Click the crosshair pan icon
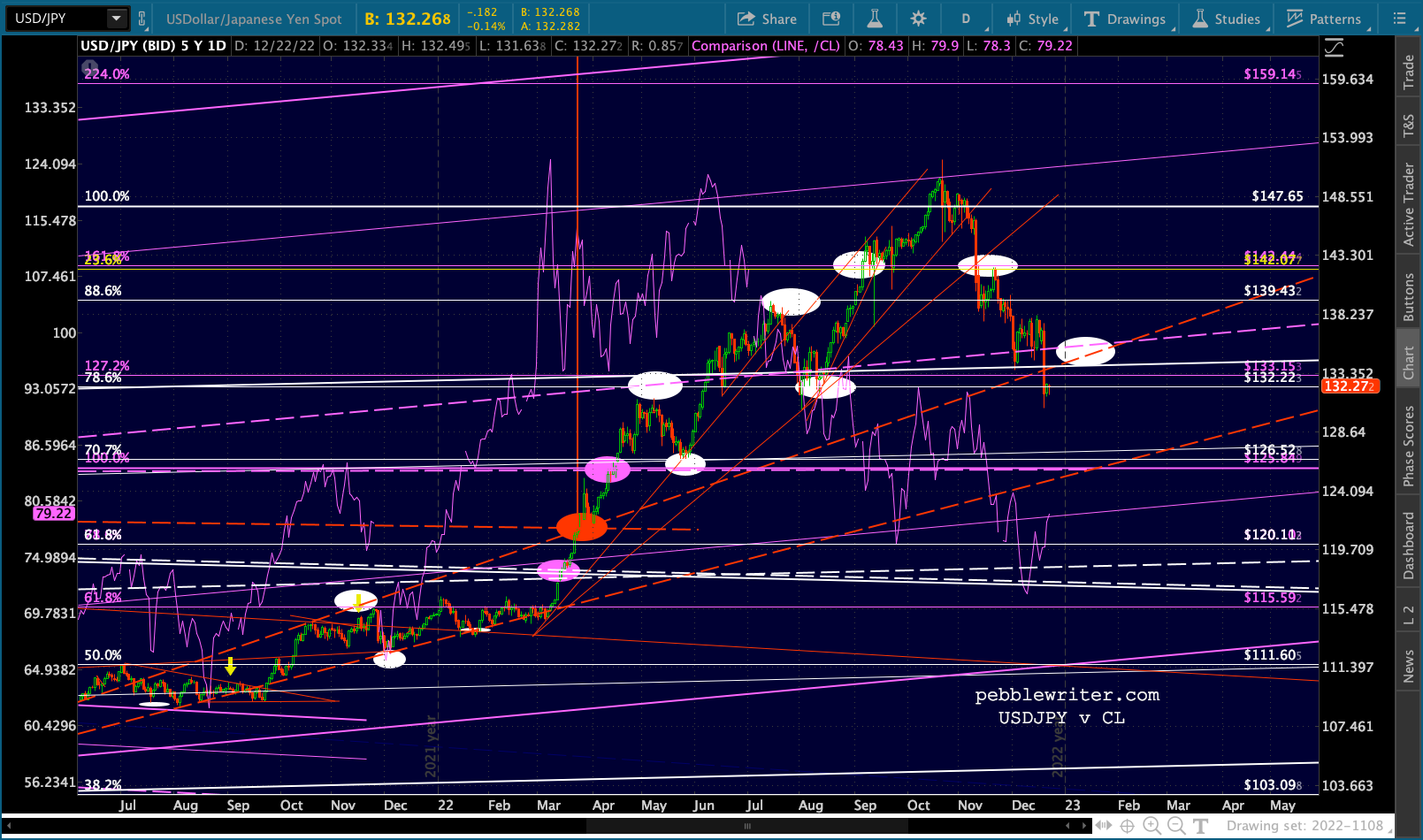This screenshot has height=840, width=1423. pos(1128,826)
